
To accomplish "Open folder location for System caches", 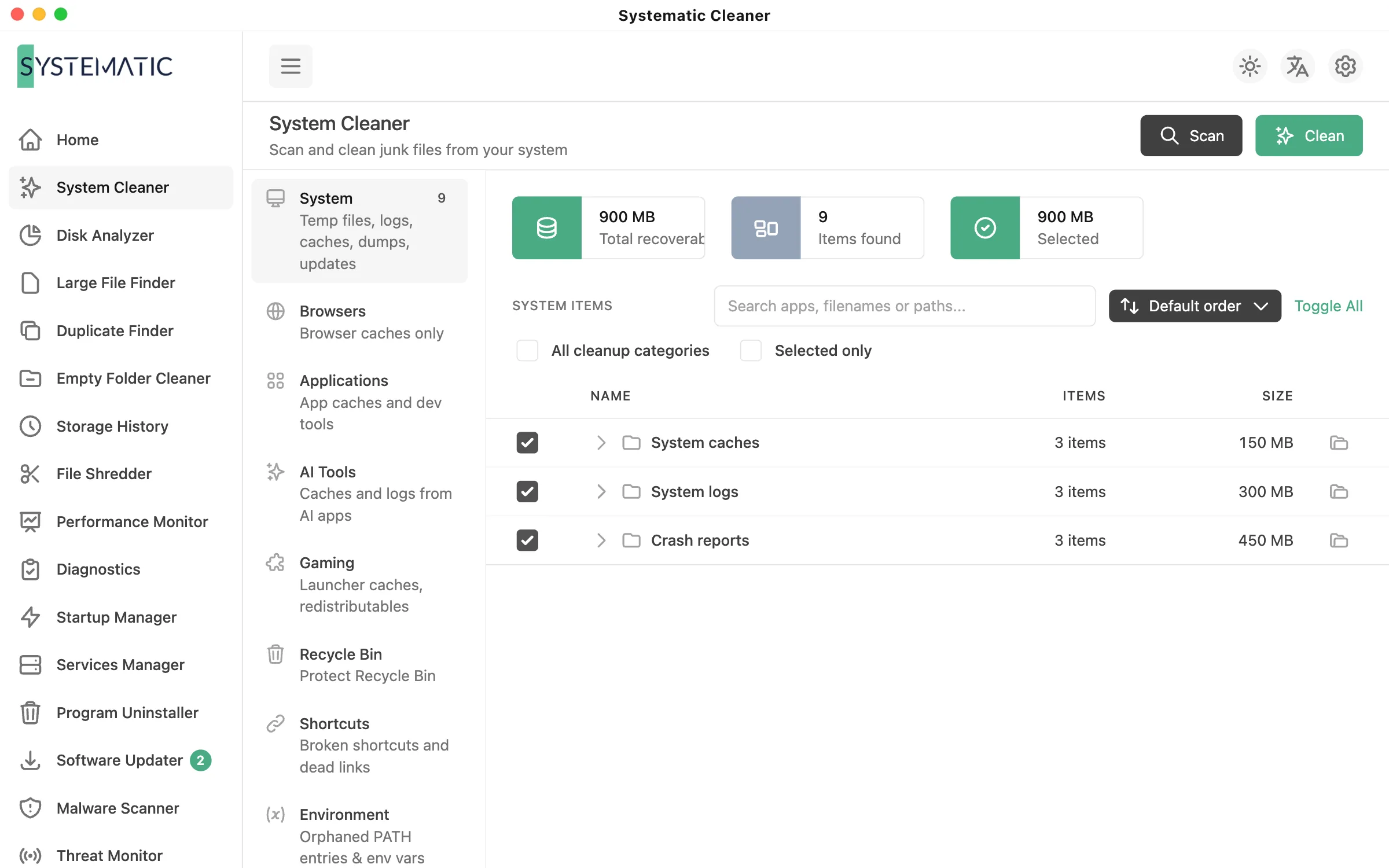I will 1339,443.
